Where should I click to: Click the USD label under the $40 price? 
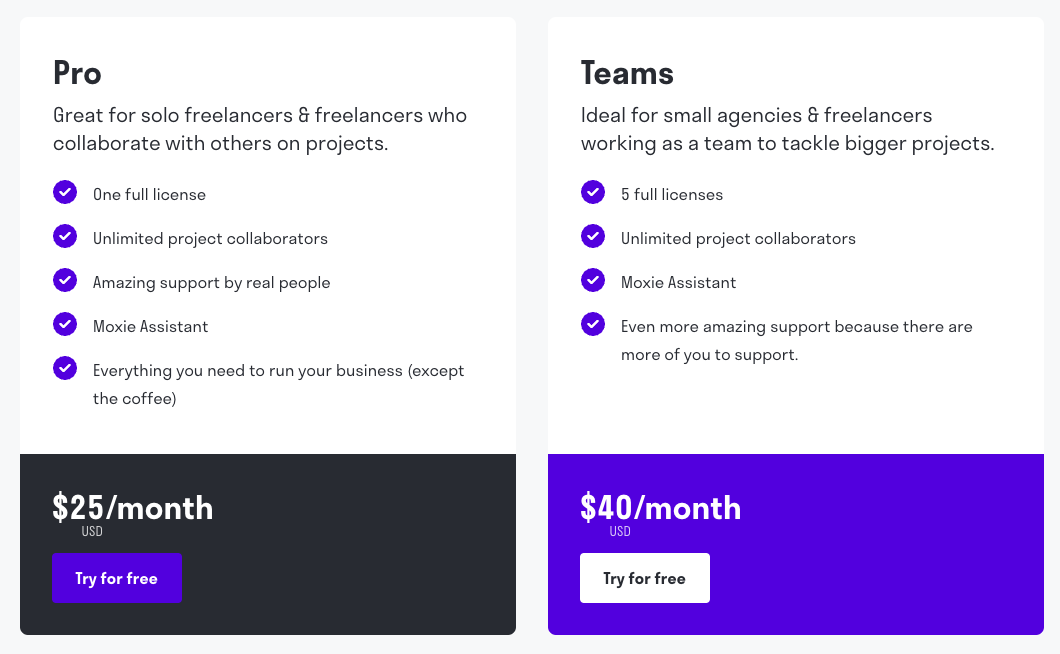pos(620,532)
